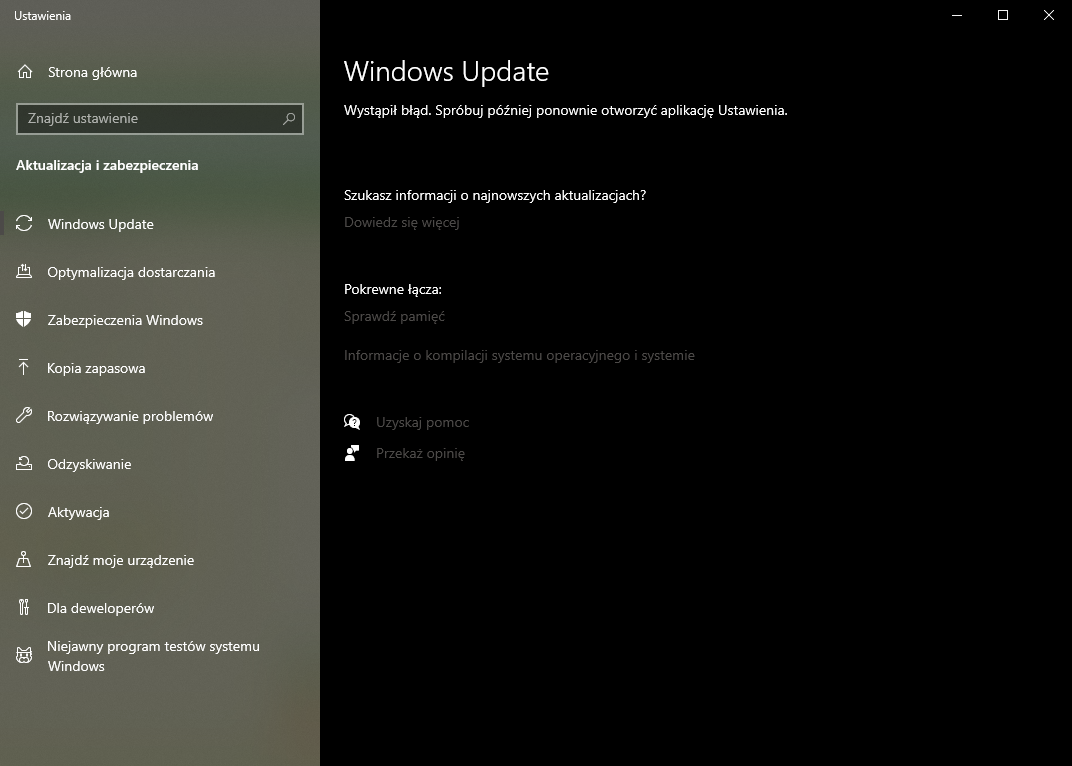This screenshot has height=766, width=1072.
Task: Open the Sprawdź pamięć link
Action: (394, 316)
